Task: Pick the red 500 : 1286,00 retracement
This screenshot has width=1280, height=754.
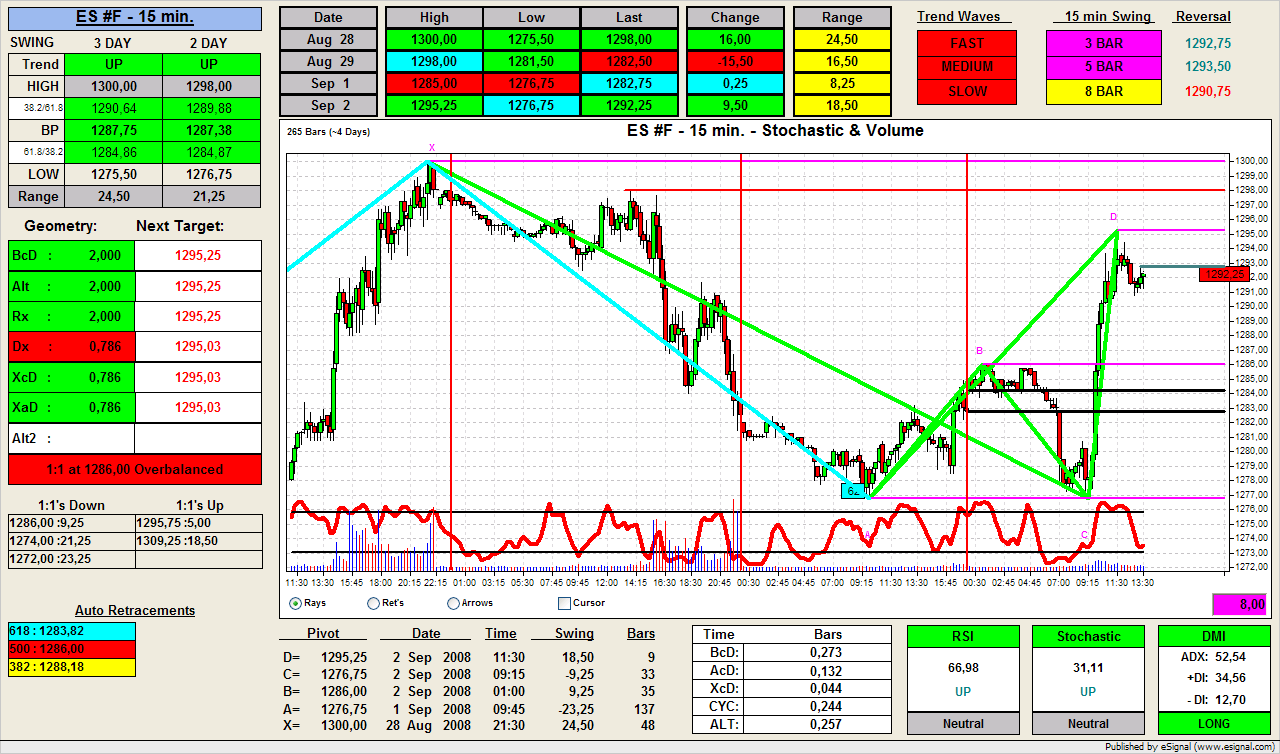Action: pyautogui.click(x=71, y=647)
